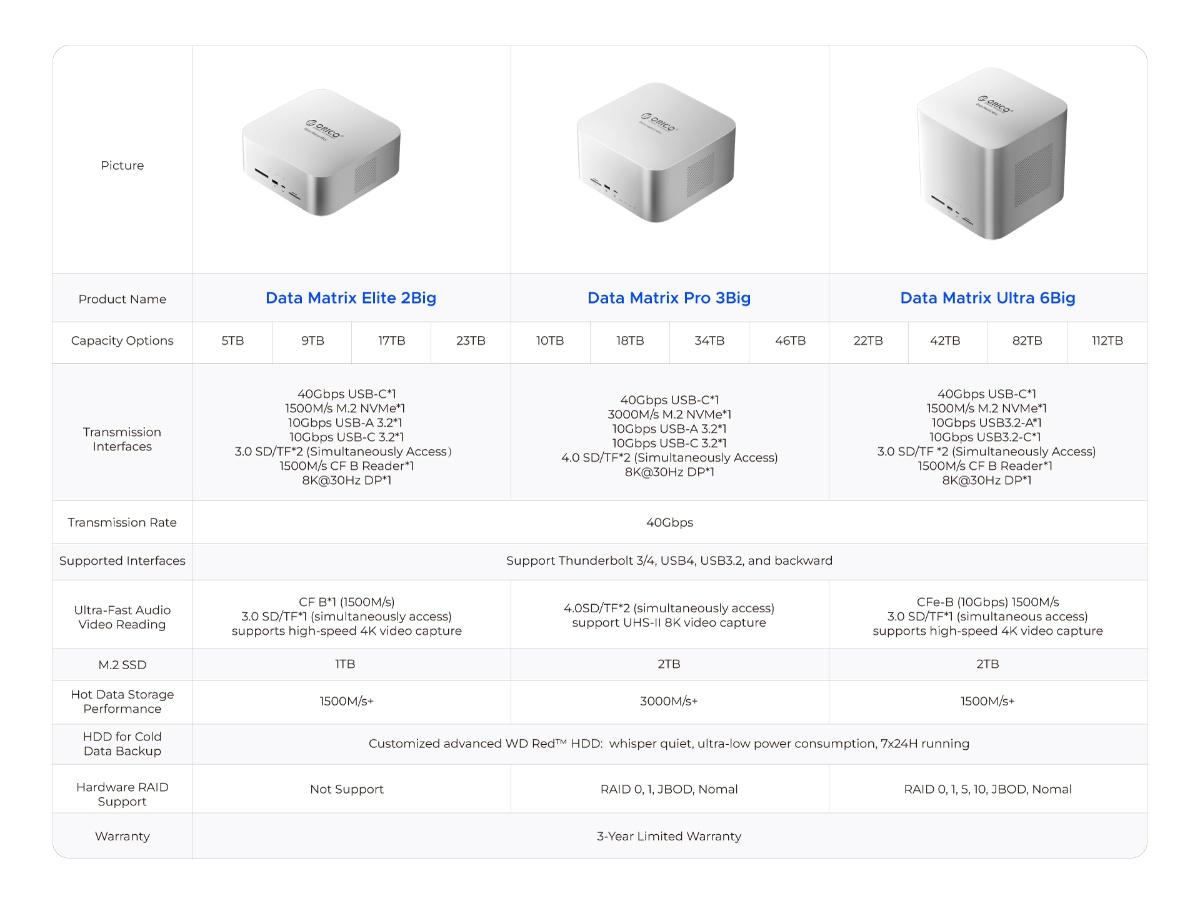Open the Data Matrix Pro 3Big link

(x=669, y=298)
